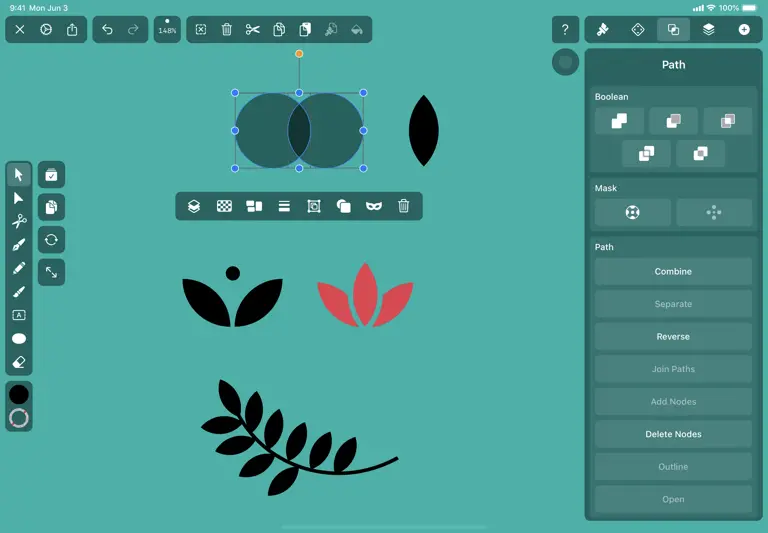Click the Mask create button
Viewport: 768px width, 533px height.
coord(632,213)
